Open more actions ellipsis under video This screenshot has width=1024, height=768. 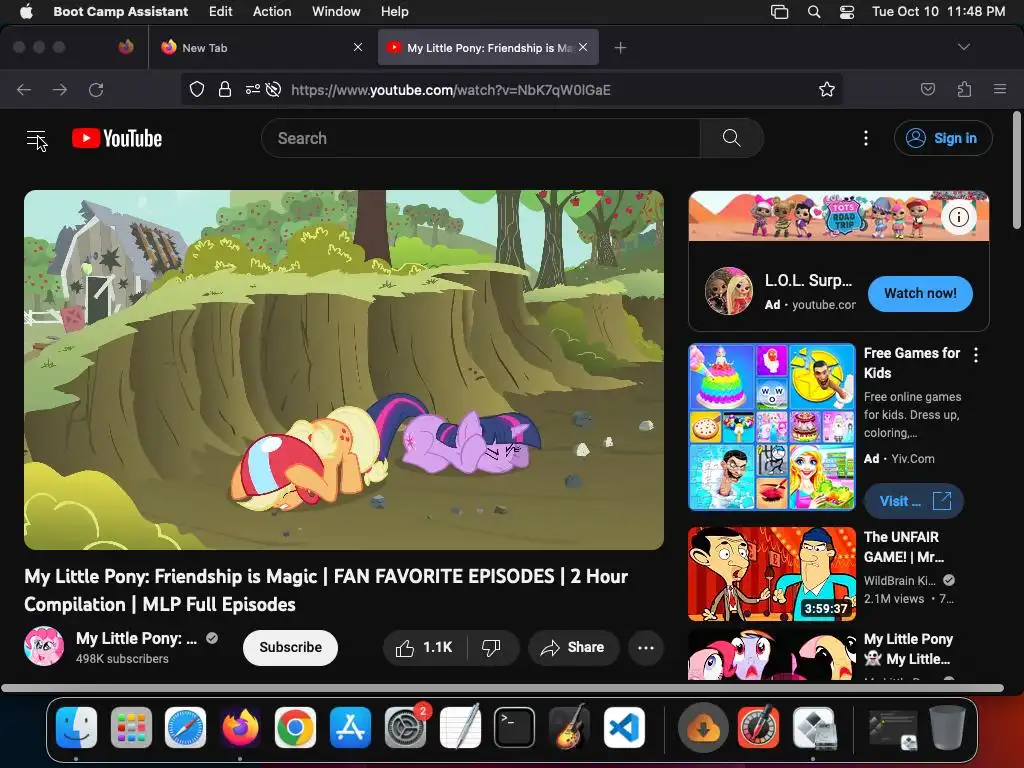pos(645,647)
